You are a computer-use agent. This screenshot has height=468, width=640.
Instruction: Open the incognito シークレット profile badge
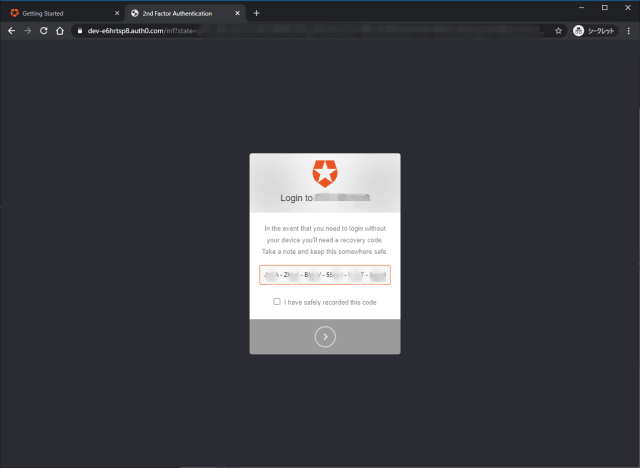tap(595, 31)
